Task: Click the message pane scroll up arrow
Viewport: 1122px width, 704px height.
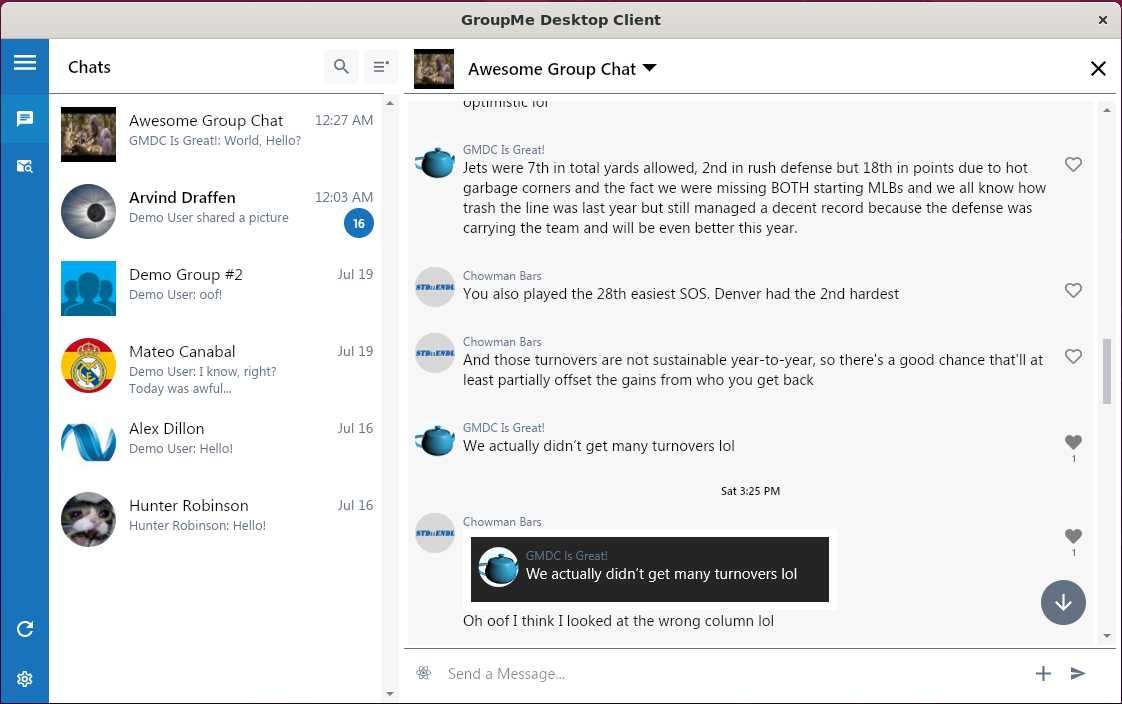Action: (x=1107, y=110)
